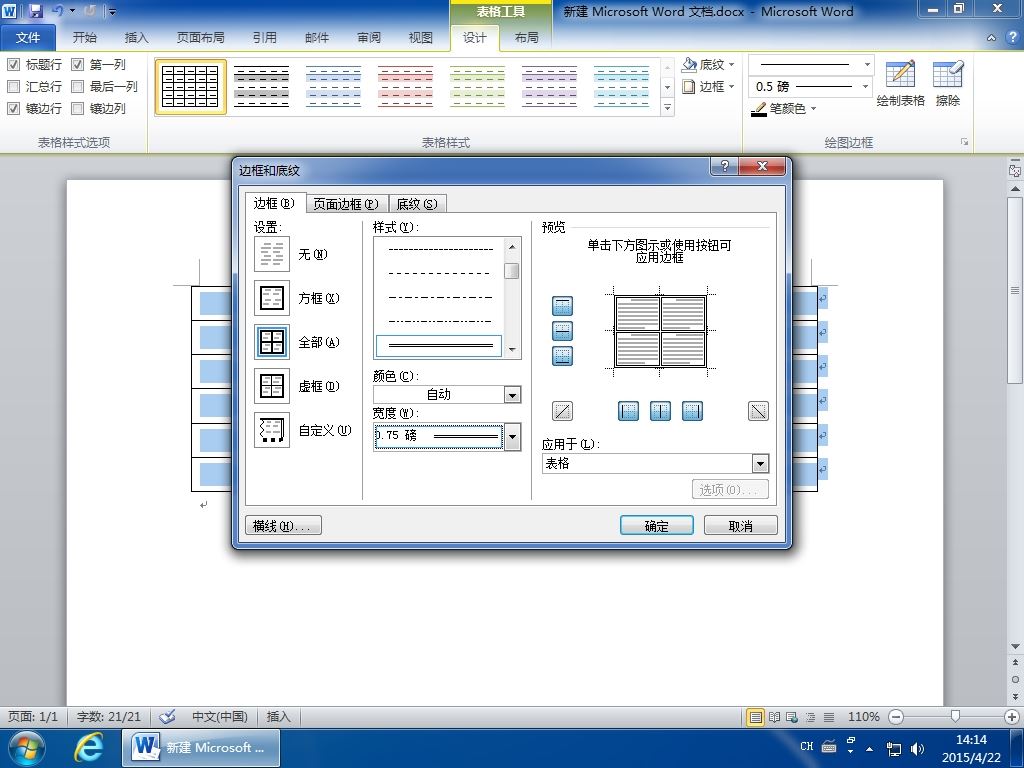Click the 横线 button
The width and height of the screenshot is (1024, 768).
[x=283, y=526]
